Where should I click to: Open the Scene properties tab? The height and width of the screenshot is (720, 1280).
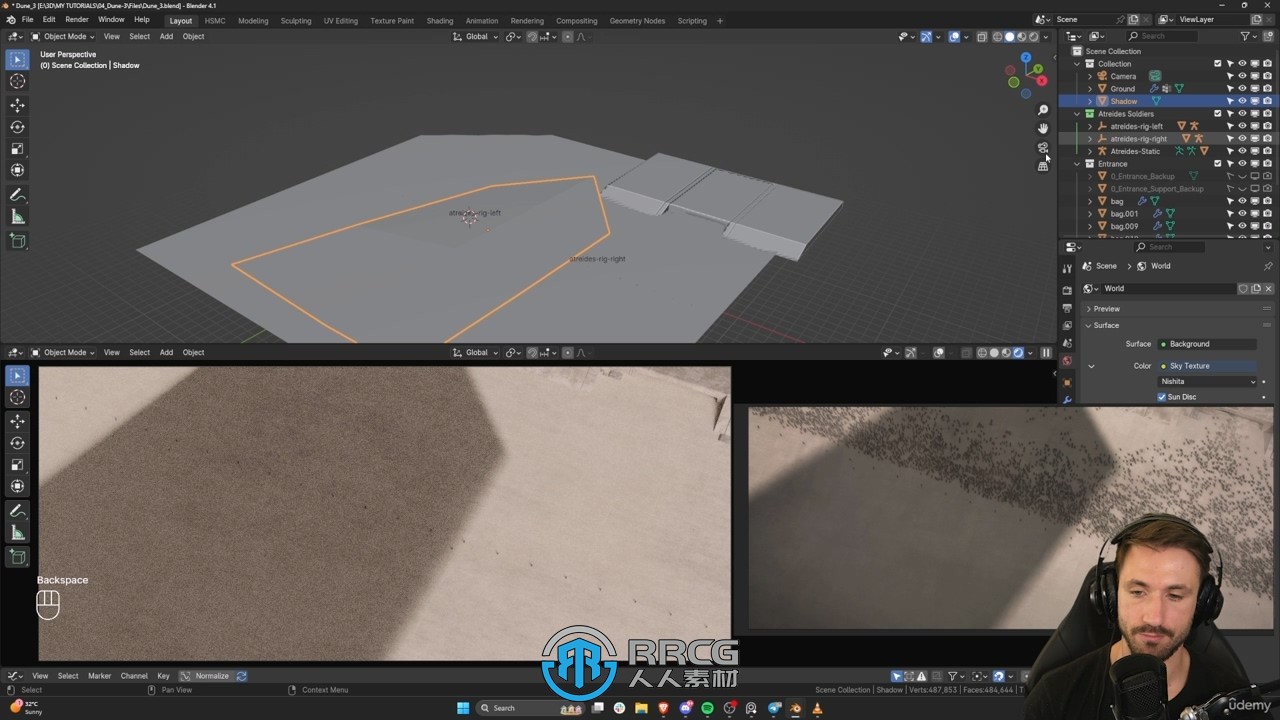click(1067, 344)
